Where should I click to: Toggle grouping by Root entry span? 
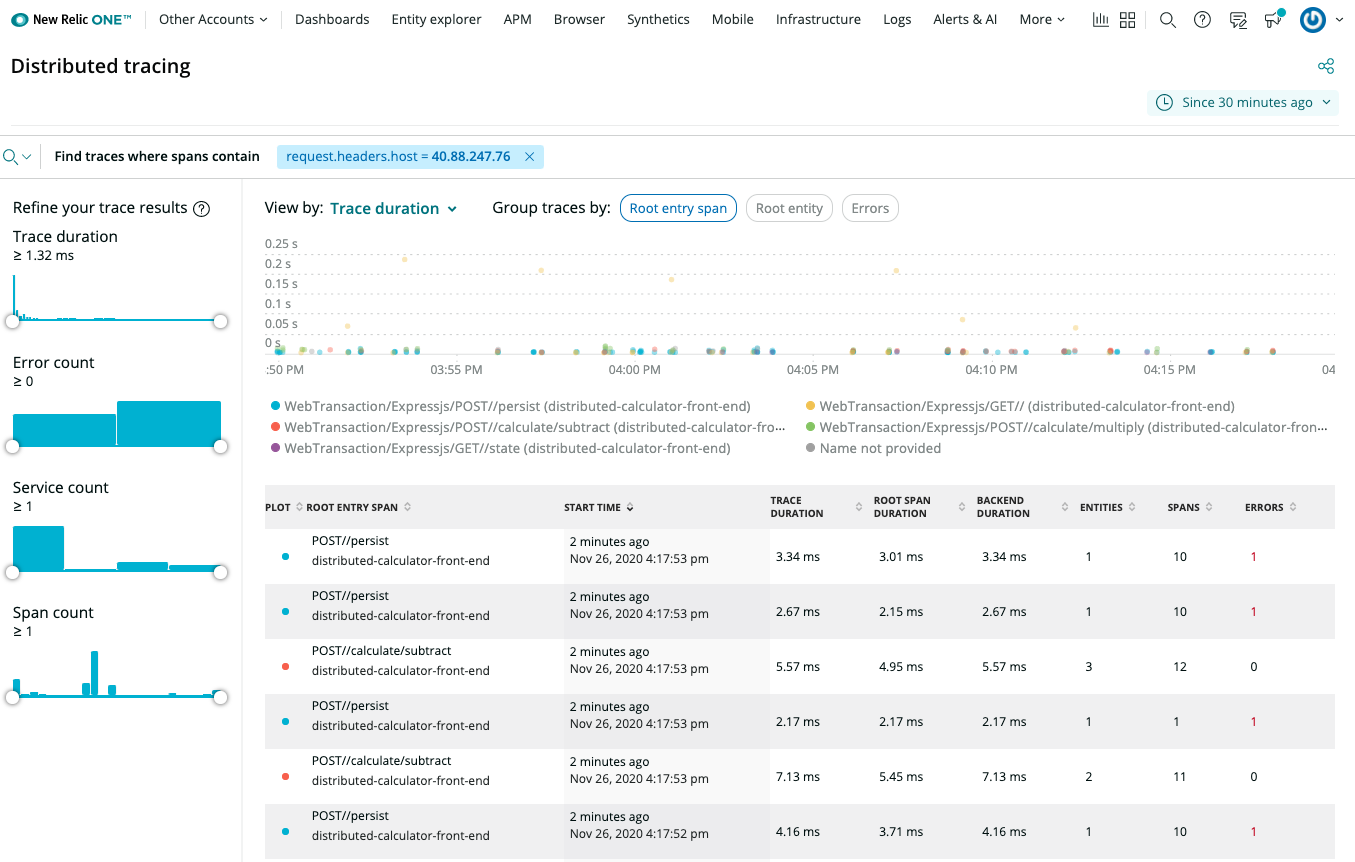678,208
